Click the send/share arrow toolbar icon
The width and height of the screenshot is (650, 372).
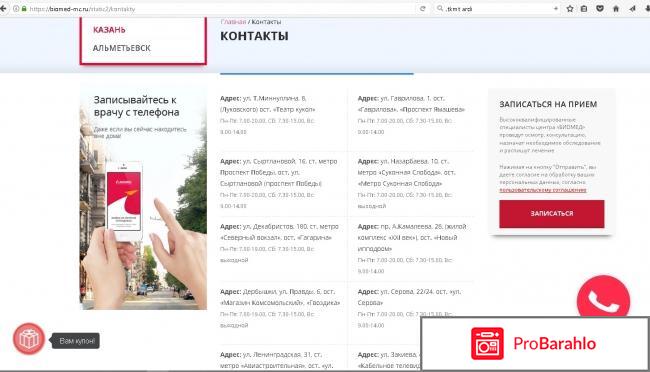click(632, 9)
